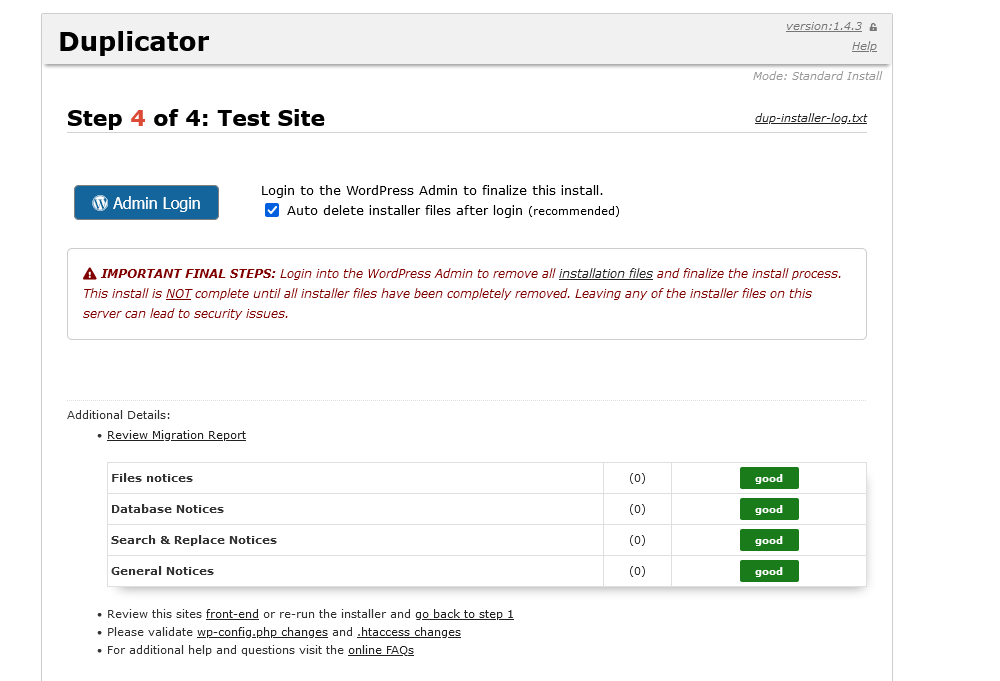Click the Step 4 of 4: Test Site heading
Screen dimensions: 1000x681
click(x=196, y=119)
